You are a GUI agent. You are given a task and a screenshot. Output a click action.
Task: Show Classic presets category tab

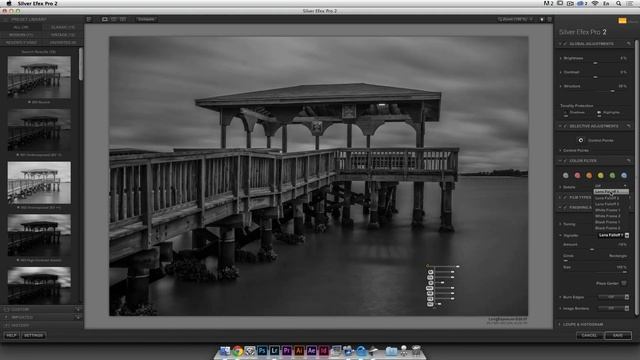(x=63, y=27)
